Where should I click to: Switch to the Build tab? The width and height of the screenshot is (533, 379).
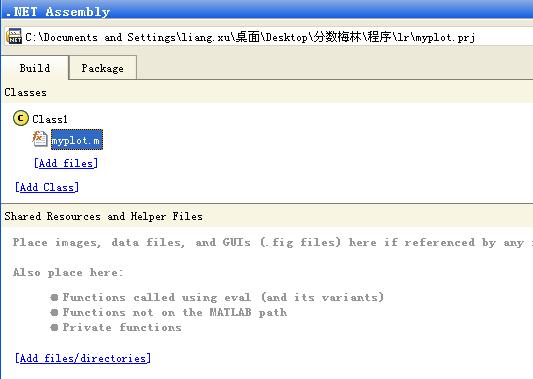[x=35, y=68]
